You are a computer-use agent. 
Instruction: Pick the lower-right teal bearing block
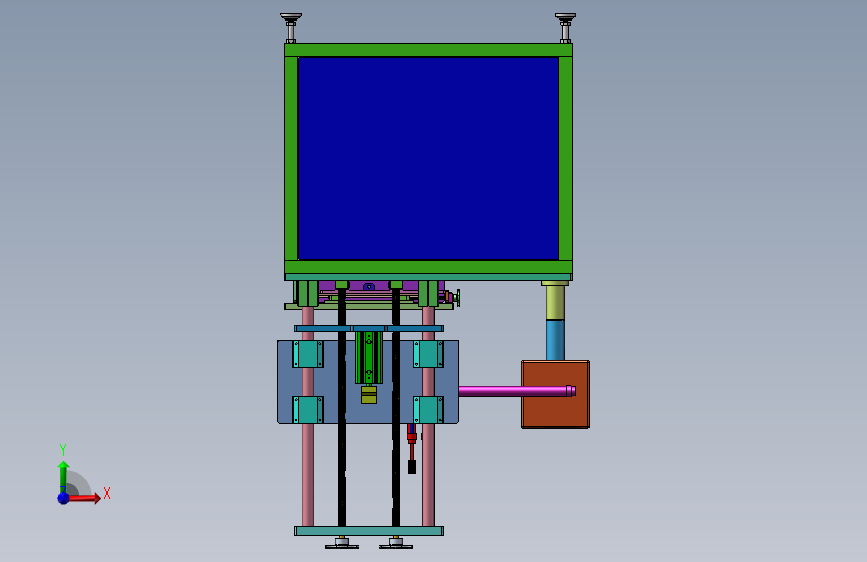point(428,410)
